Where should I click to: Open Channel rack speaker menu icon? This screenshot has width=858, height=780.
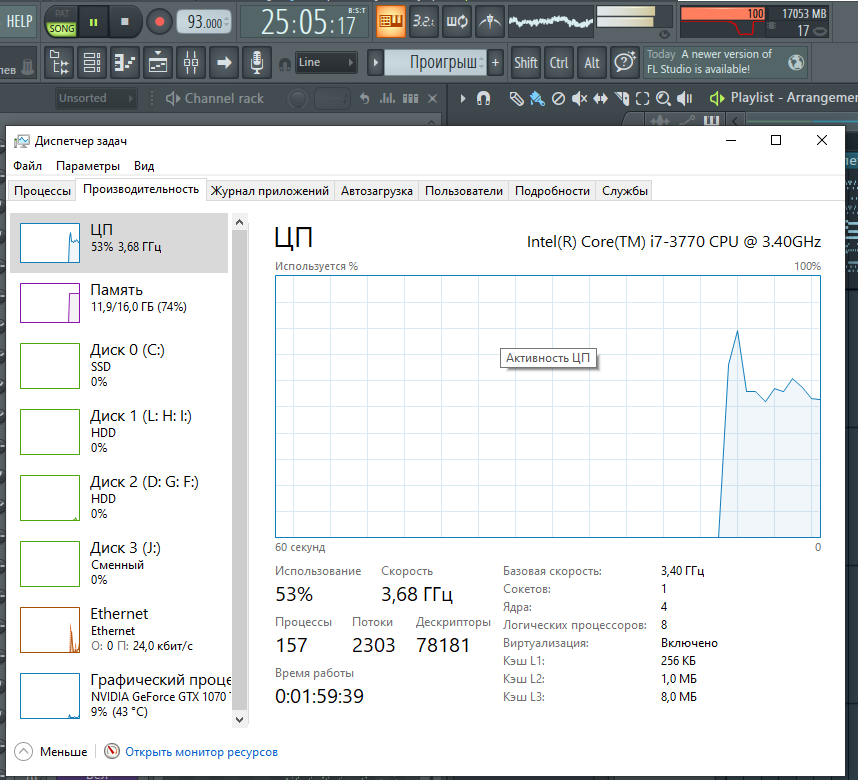(173, 99)
